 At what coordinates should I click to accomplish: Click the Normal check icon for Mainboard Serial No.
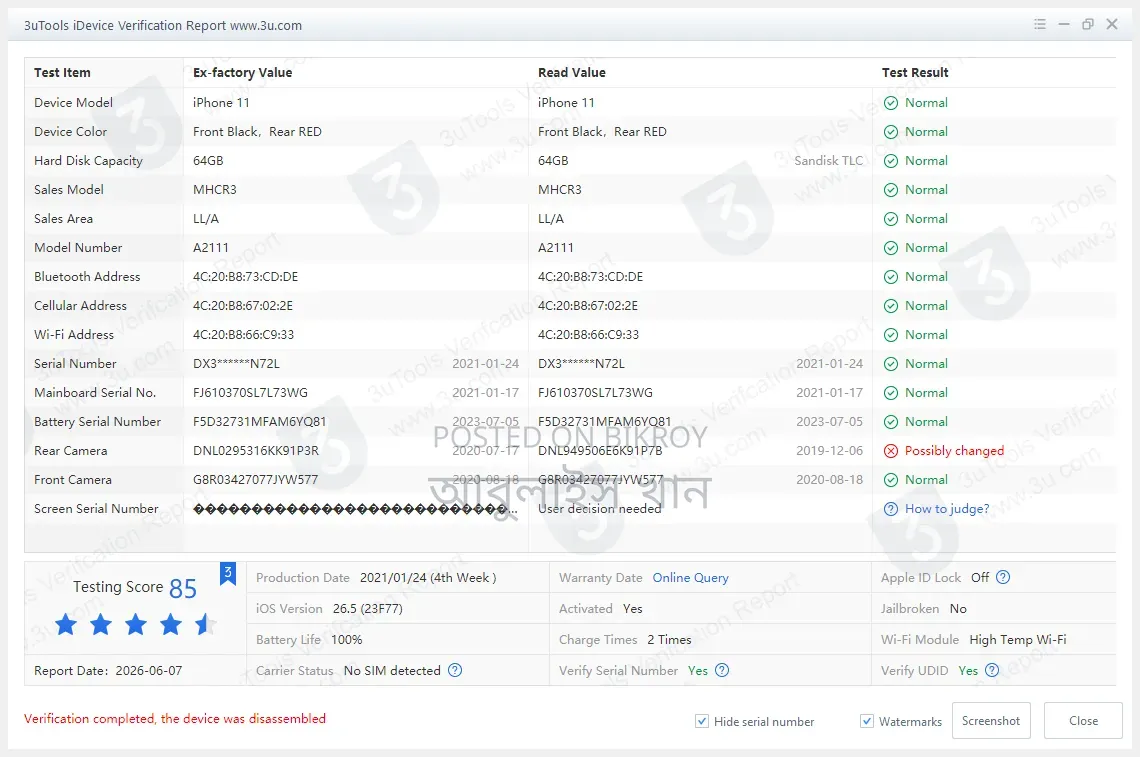(x=891, y=393)
